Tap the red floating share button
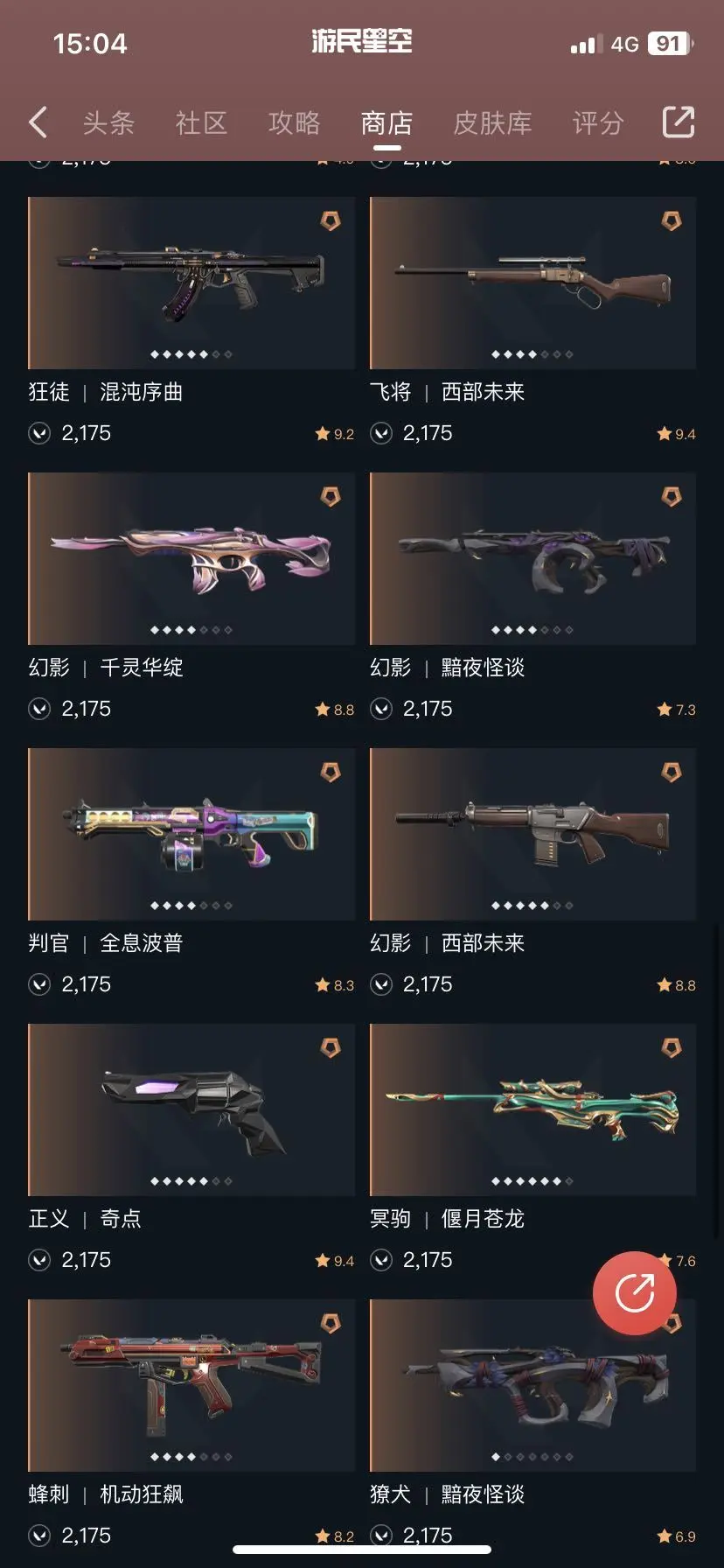724x1568 pixels. pyautogui.click(x=635, y=1293)
